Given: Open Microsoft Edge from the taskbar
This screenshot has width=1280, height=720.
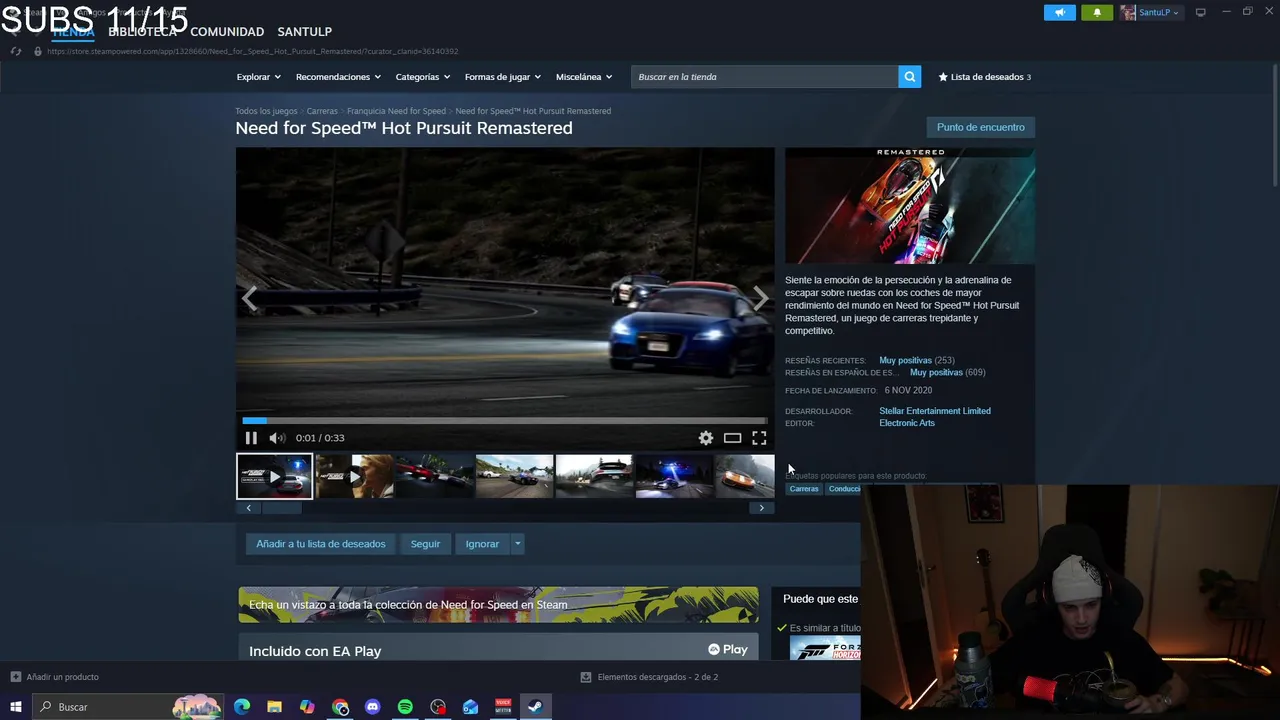Looking at the screenshot, I should click(x=242, y=707).
